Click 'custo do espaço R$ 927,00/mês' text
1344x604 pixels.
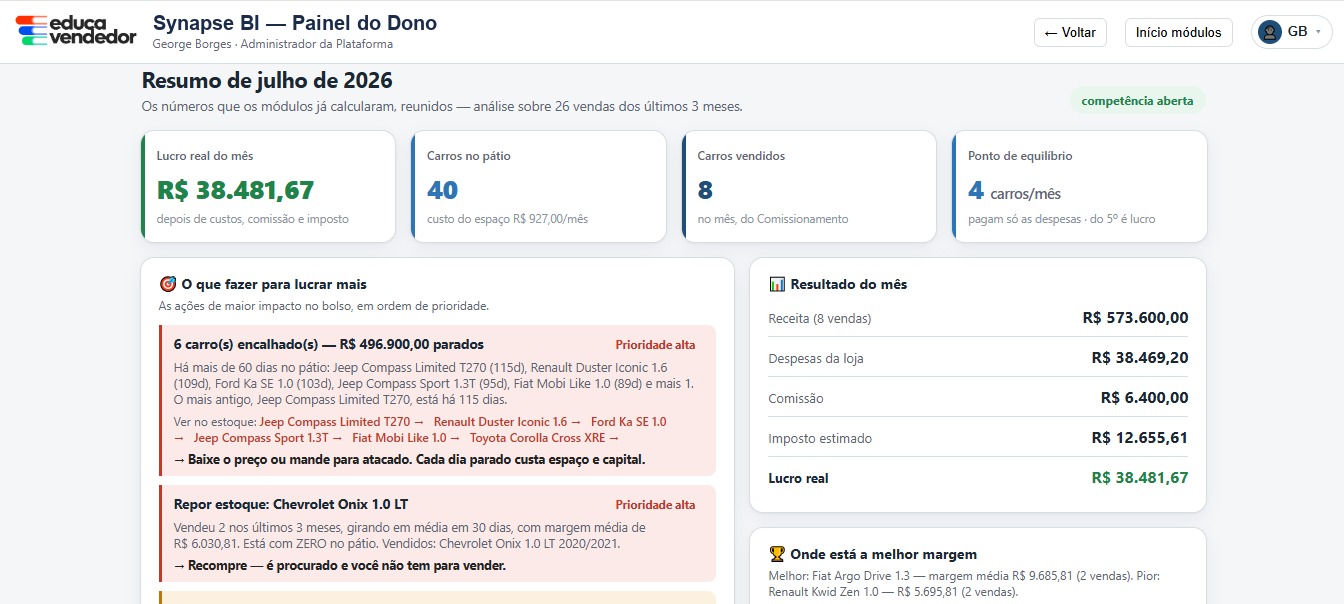(x=508, y=219)
